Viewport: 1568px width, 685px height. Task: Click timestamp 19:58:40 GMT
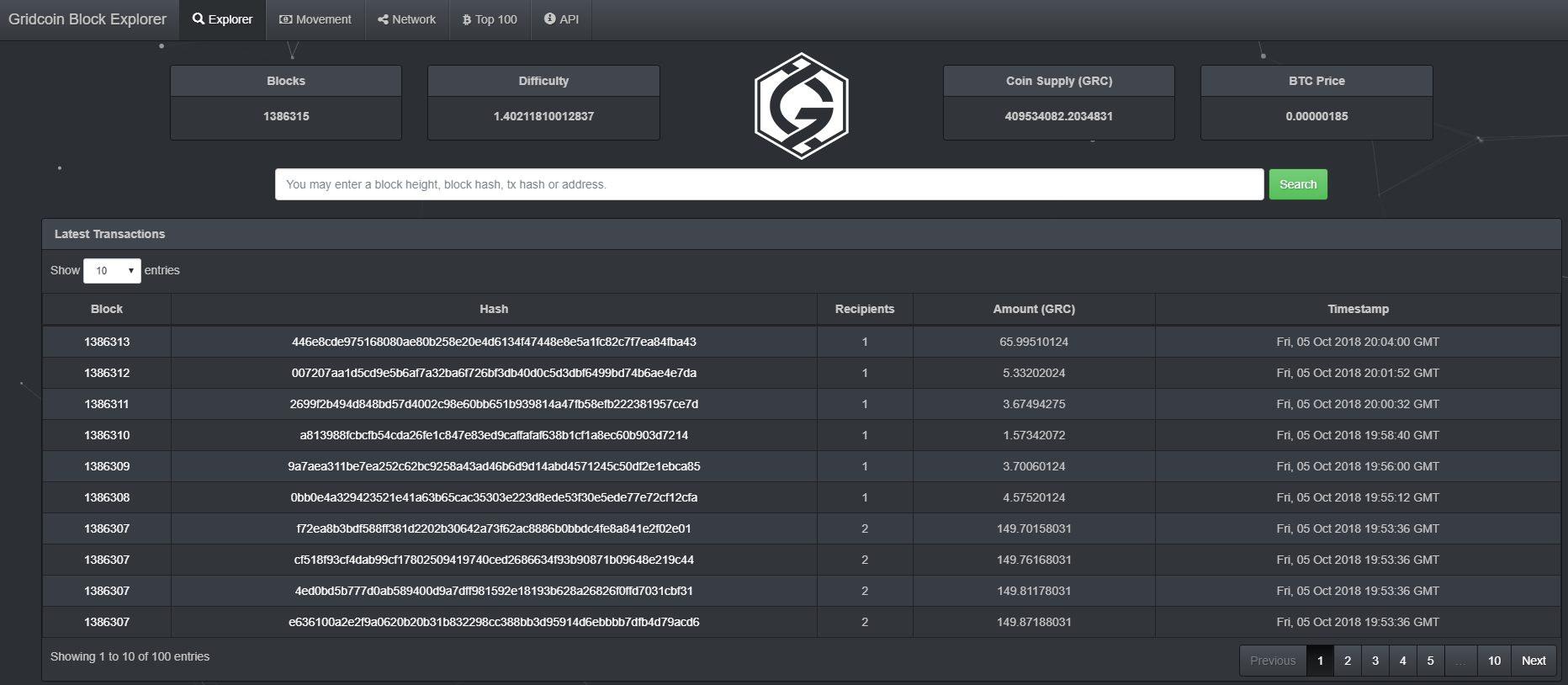[1358, 435]
